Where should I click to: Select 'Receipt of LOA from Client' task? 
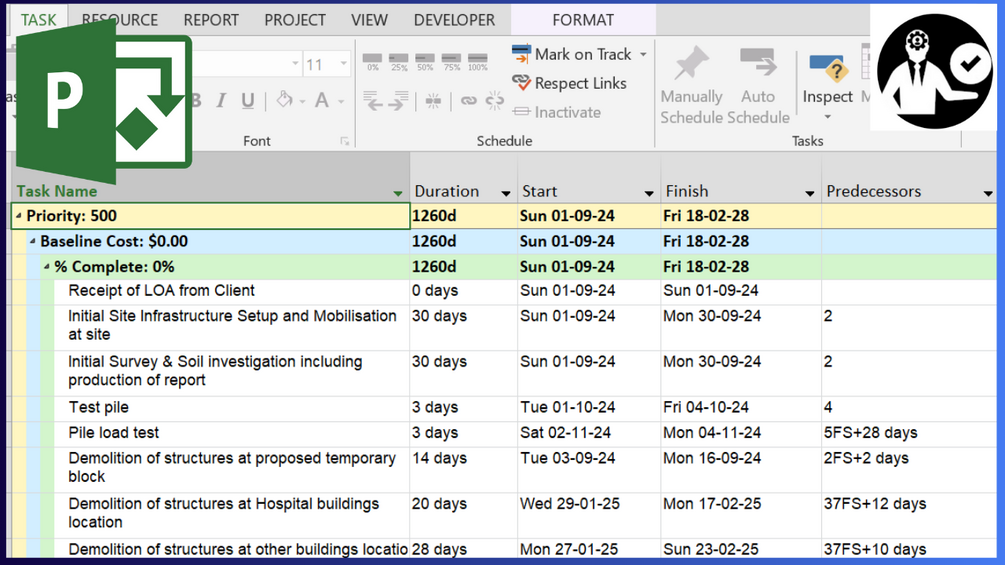(x=162, y=291)
